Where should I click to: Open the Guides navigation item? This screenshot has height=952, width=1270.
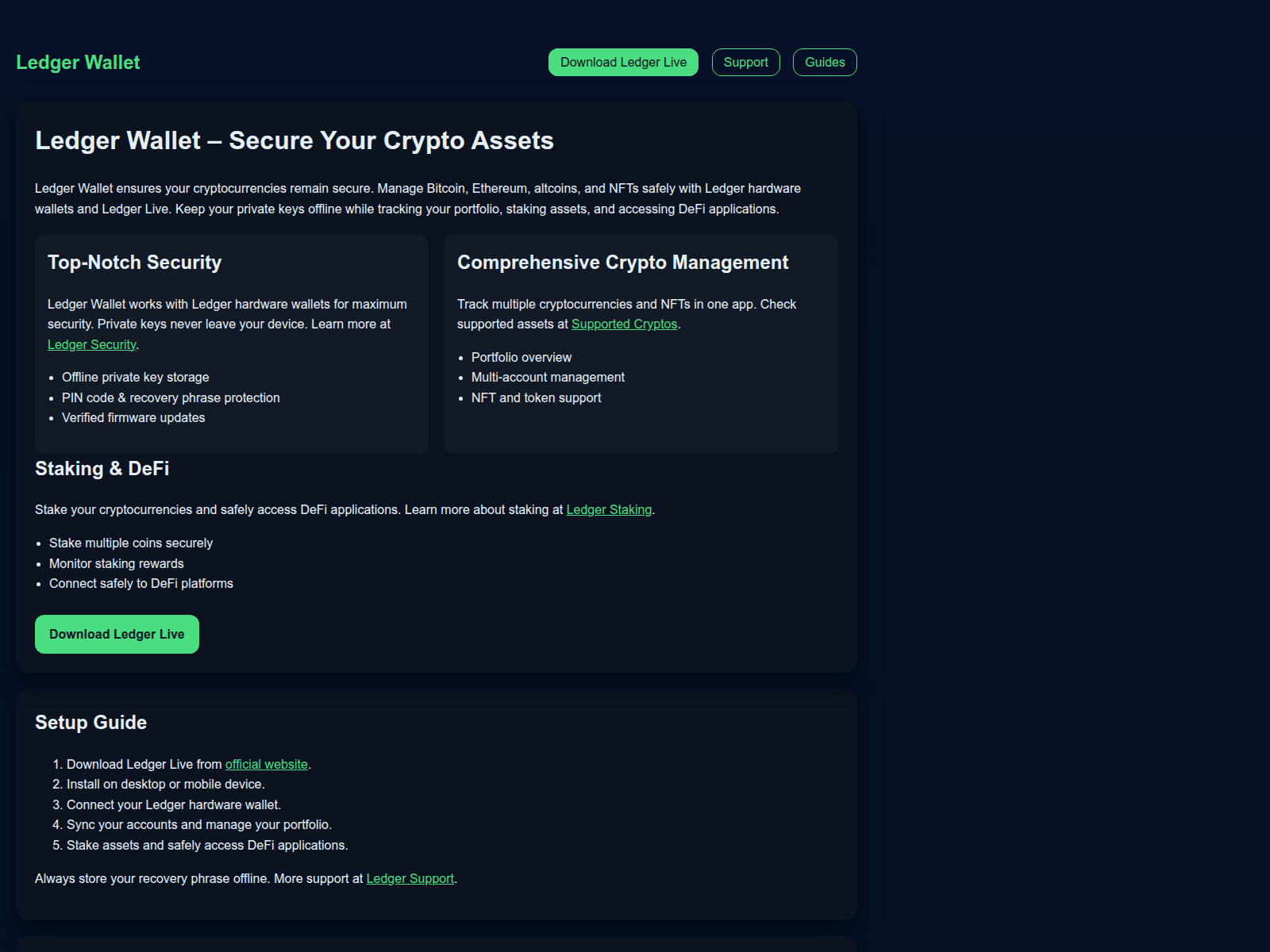(825, 63)
